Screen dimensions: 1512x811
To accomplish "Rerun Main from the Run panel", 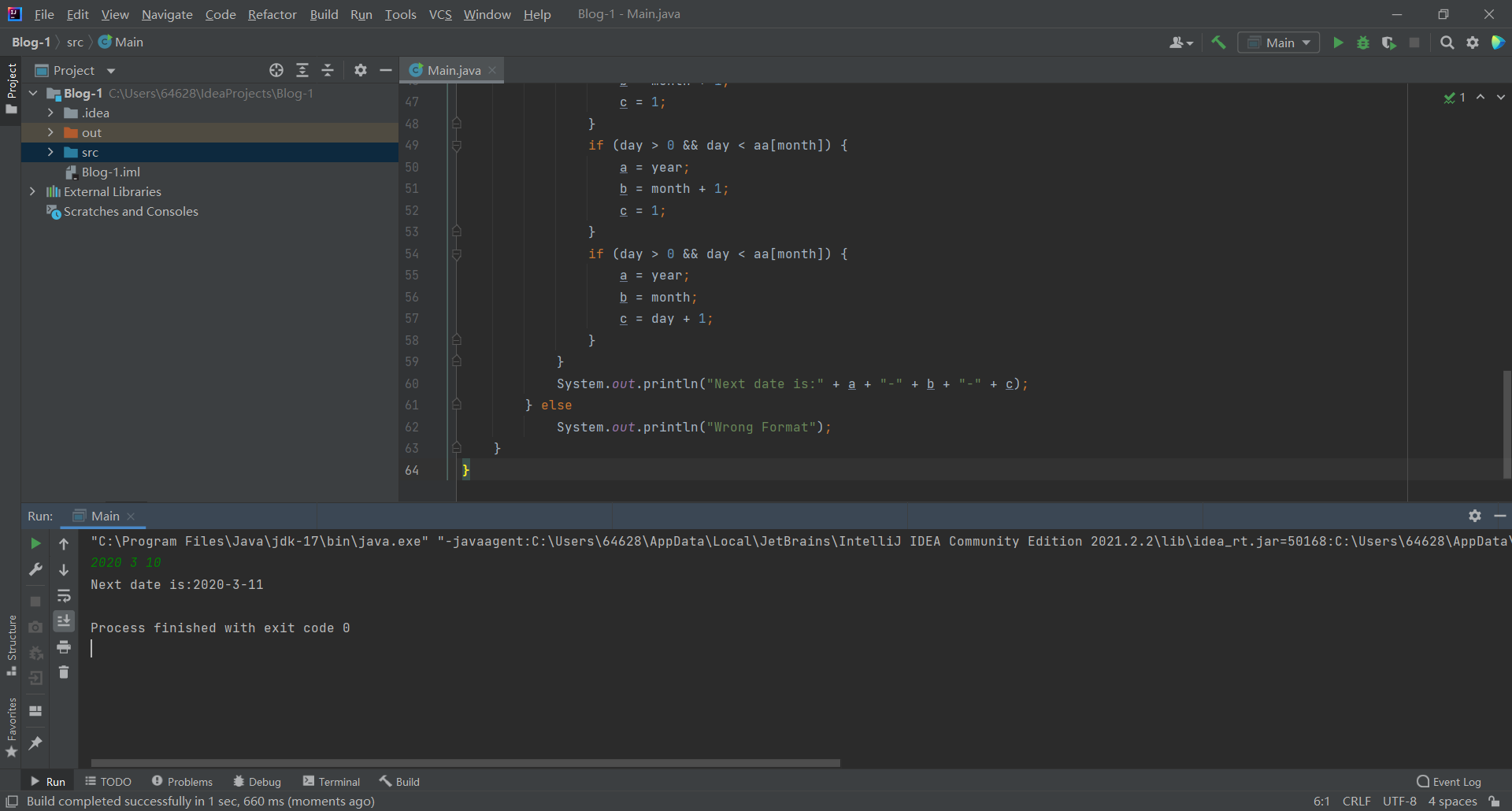I will coord(35,543).
